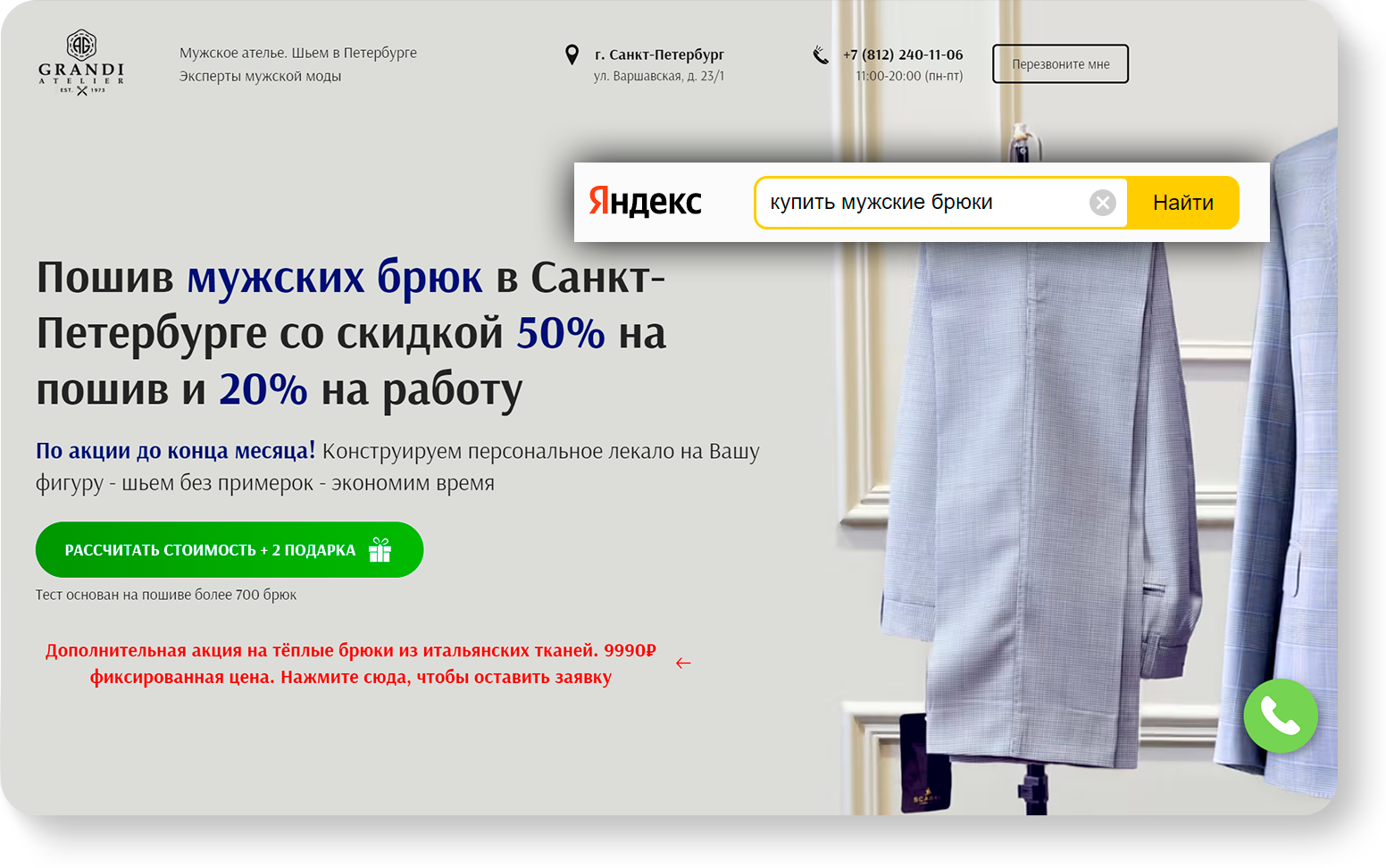Screen dimensions: 1386x868
Task: Click the floating green call button
Action: 1280,715
